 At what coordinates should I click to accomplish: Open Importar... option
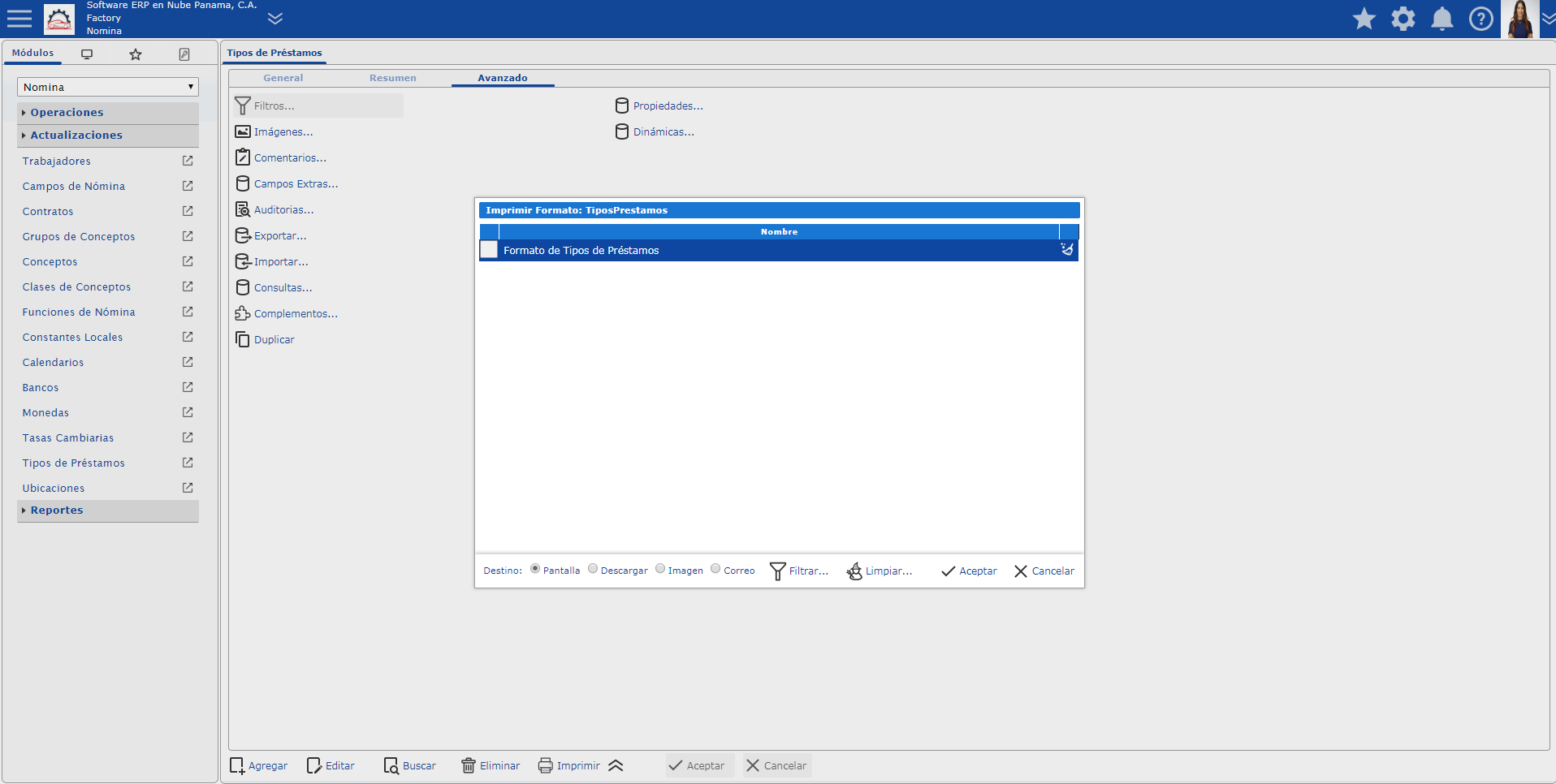coord(271,261)
